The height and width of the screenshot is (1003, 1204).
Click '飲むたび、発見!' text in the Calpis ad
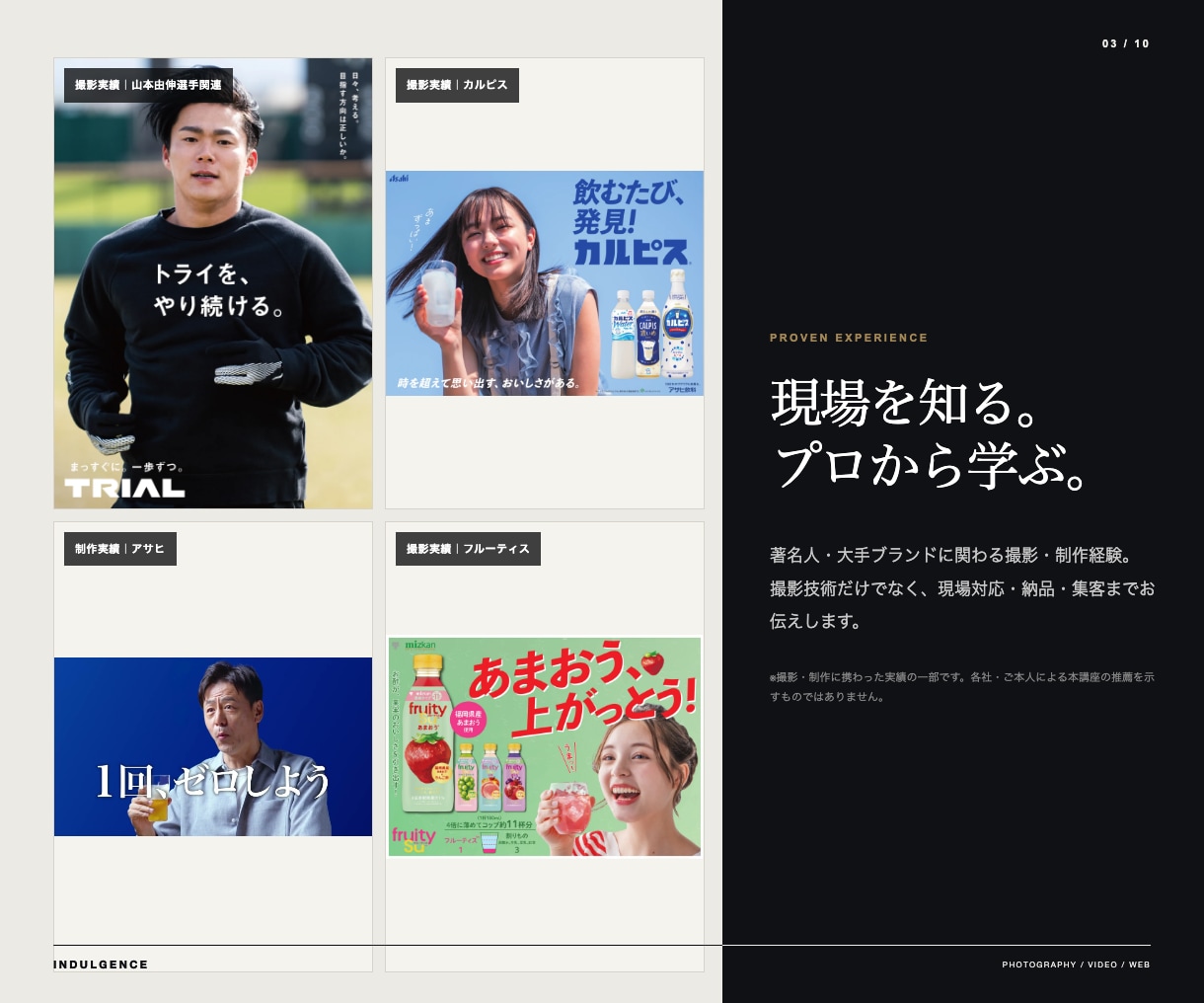point(631,205)
